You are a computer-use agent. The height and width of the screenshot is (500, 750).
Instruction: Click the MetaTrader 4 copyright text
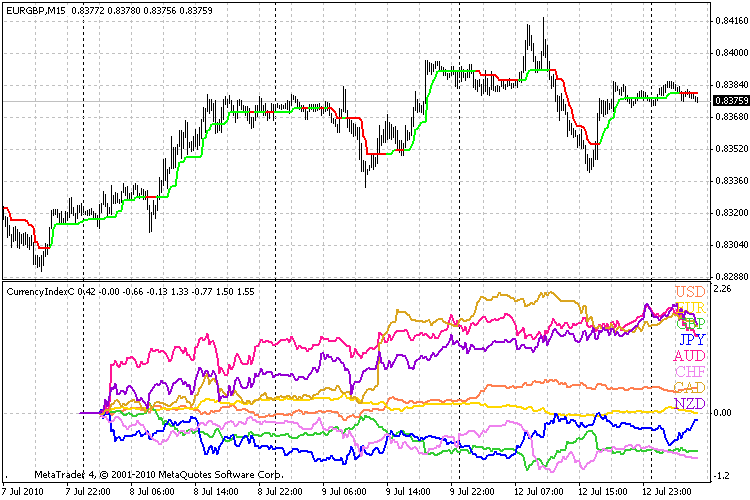(157, 473)
